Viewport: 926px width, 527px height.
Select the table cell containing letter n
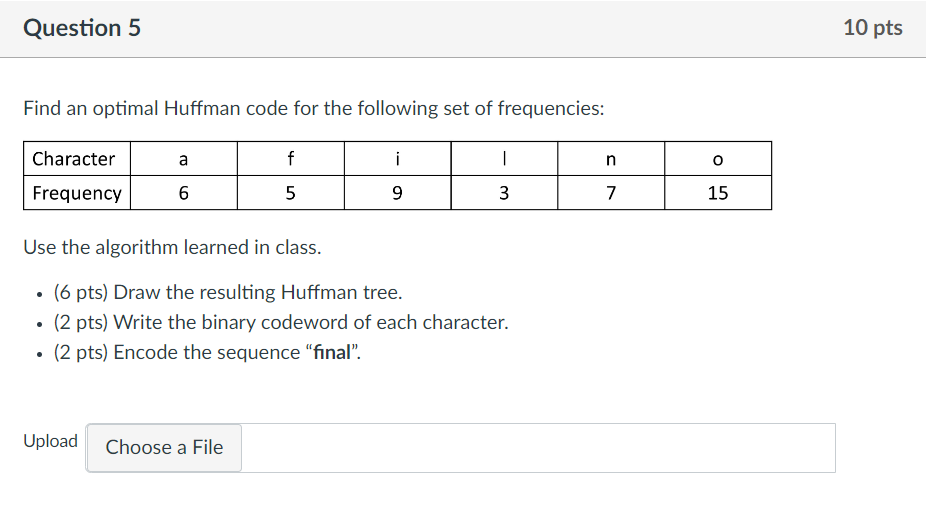click(611, 158)
